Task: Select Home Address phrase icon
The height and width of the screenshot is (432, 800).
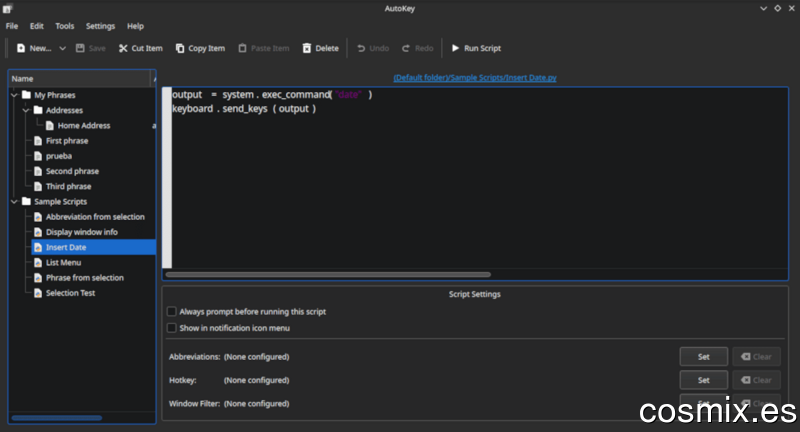Action: tap(49, 125)
